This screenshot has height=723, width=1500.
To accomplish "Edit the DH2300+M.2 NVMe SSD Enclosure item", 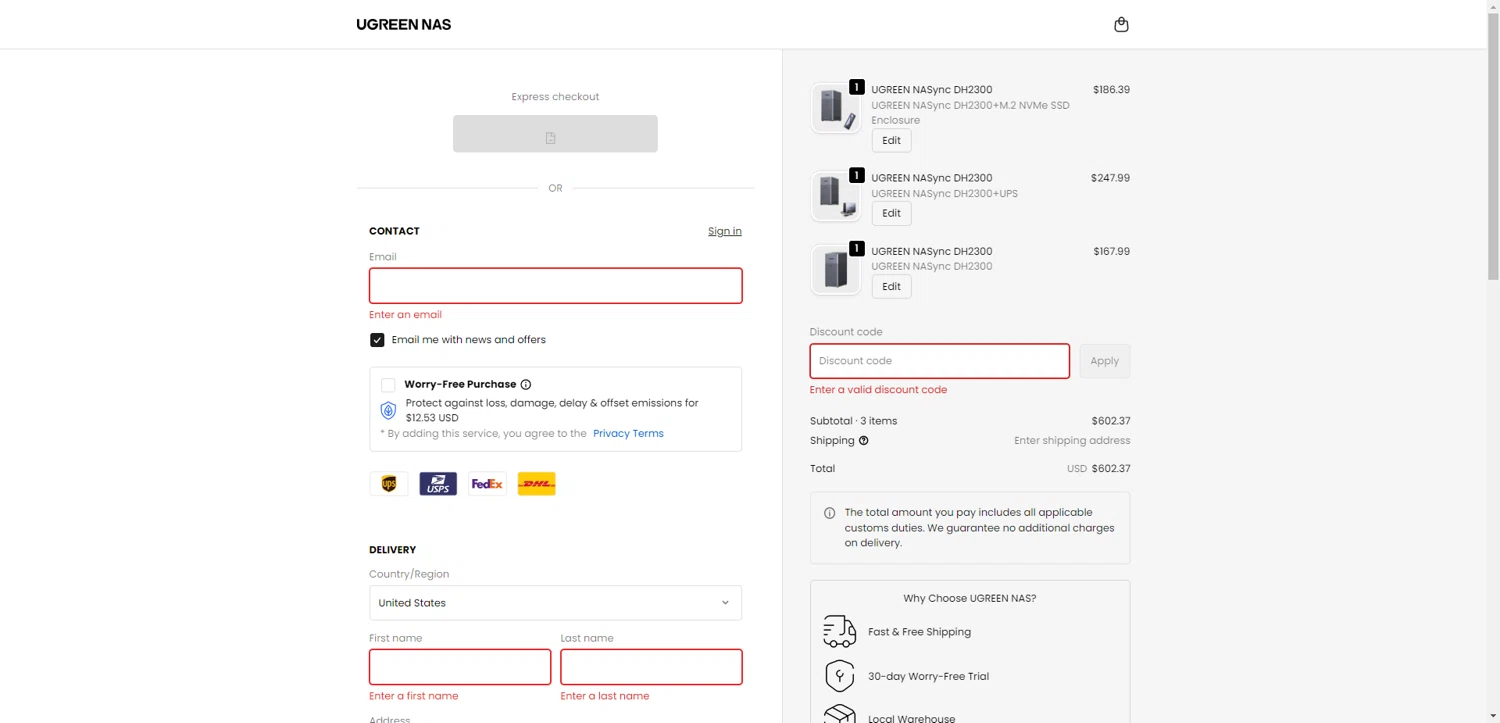I will tap(891, 141).
